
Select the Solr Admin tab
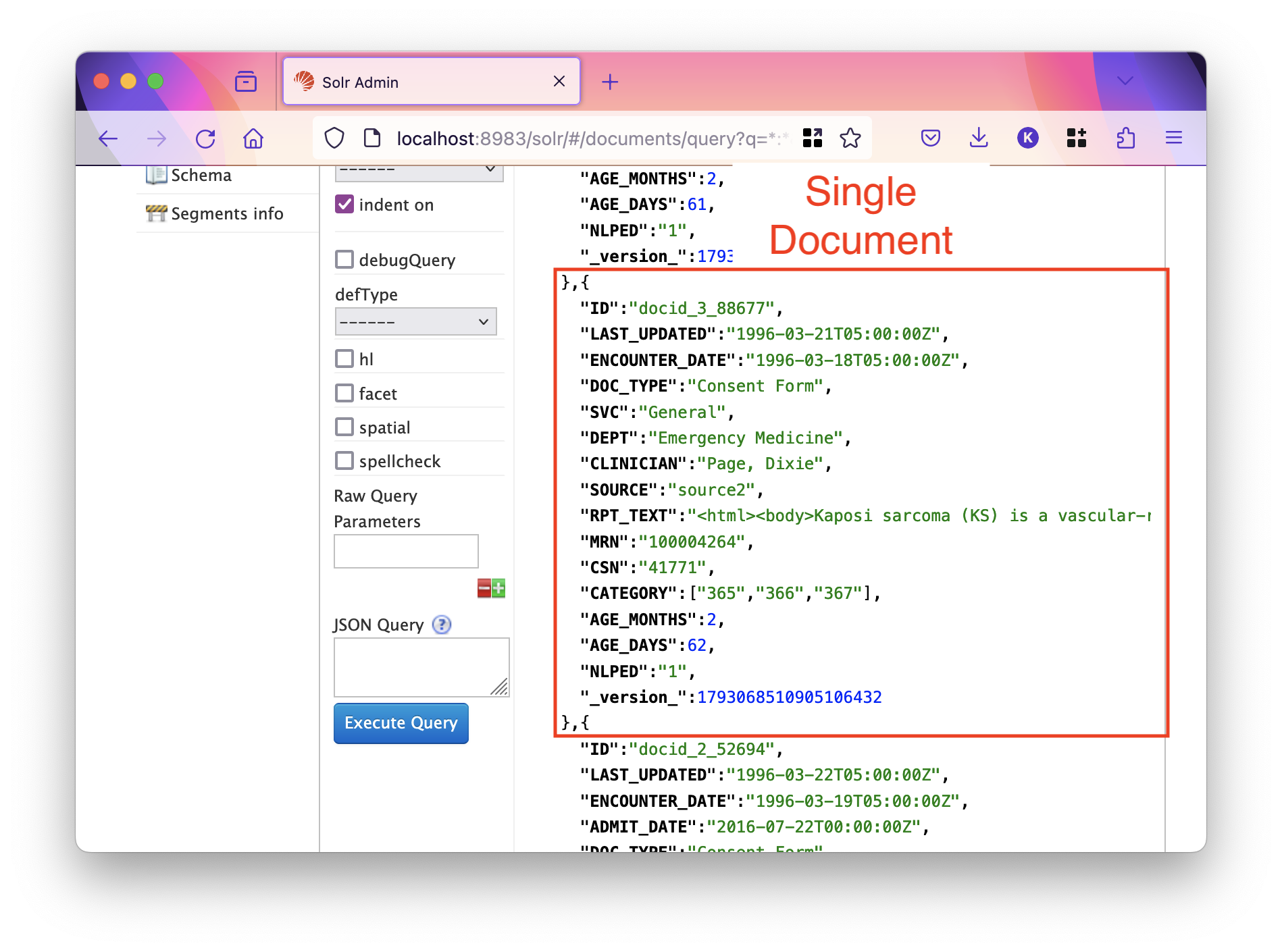coord(432,82)
